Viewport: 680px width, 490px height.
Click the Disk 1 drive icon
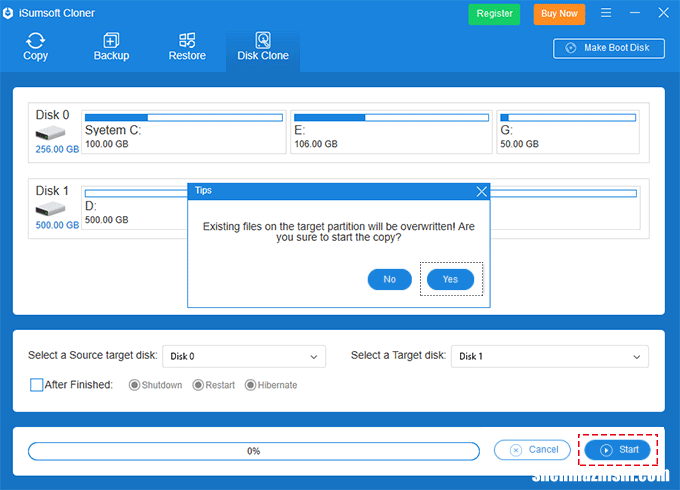50,209
